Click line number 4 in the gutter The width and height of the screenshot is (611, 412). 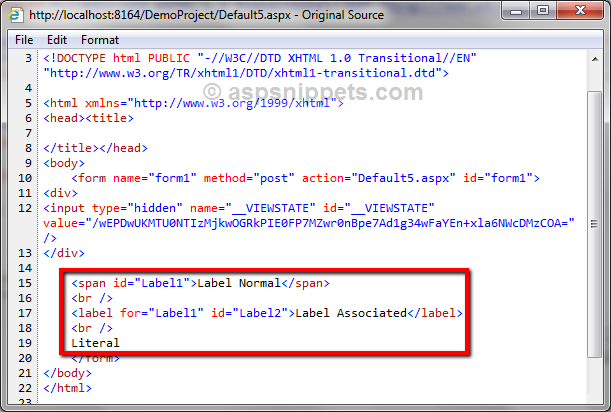coord(28,88)
